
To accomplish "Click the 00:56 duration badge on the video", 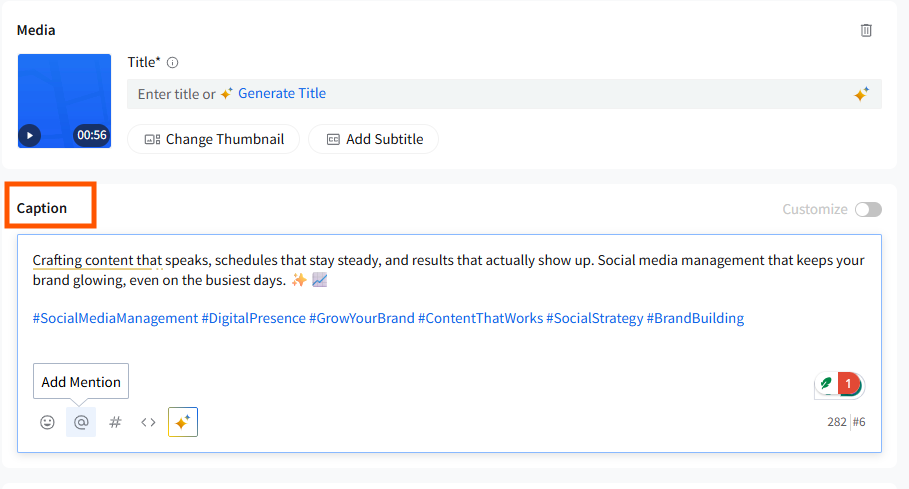I will tap(91, 135).
